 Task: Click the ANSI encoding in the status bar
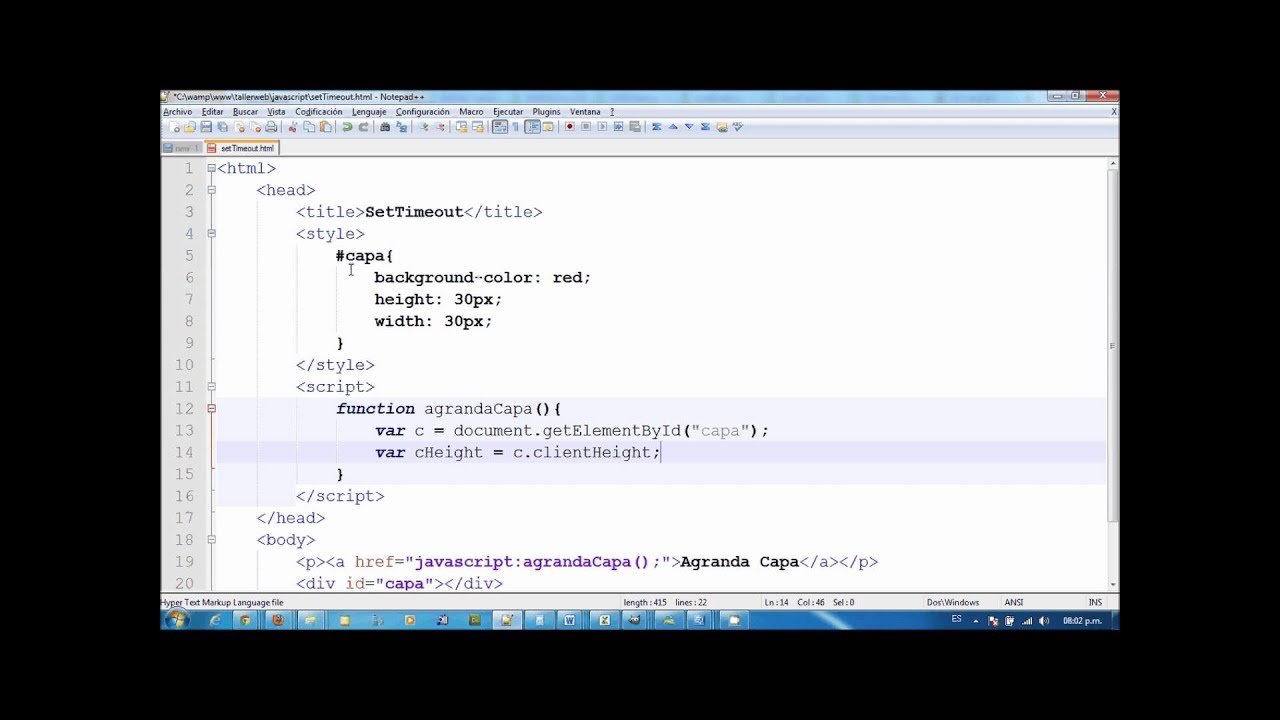coord(1014,602)
